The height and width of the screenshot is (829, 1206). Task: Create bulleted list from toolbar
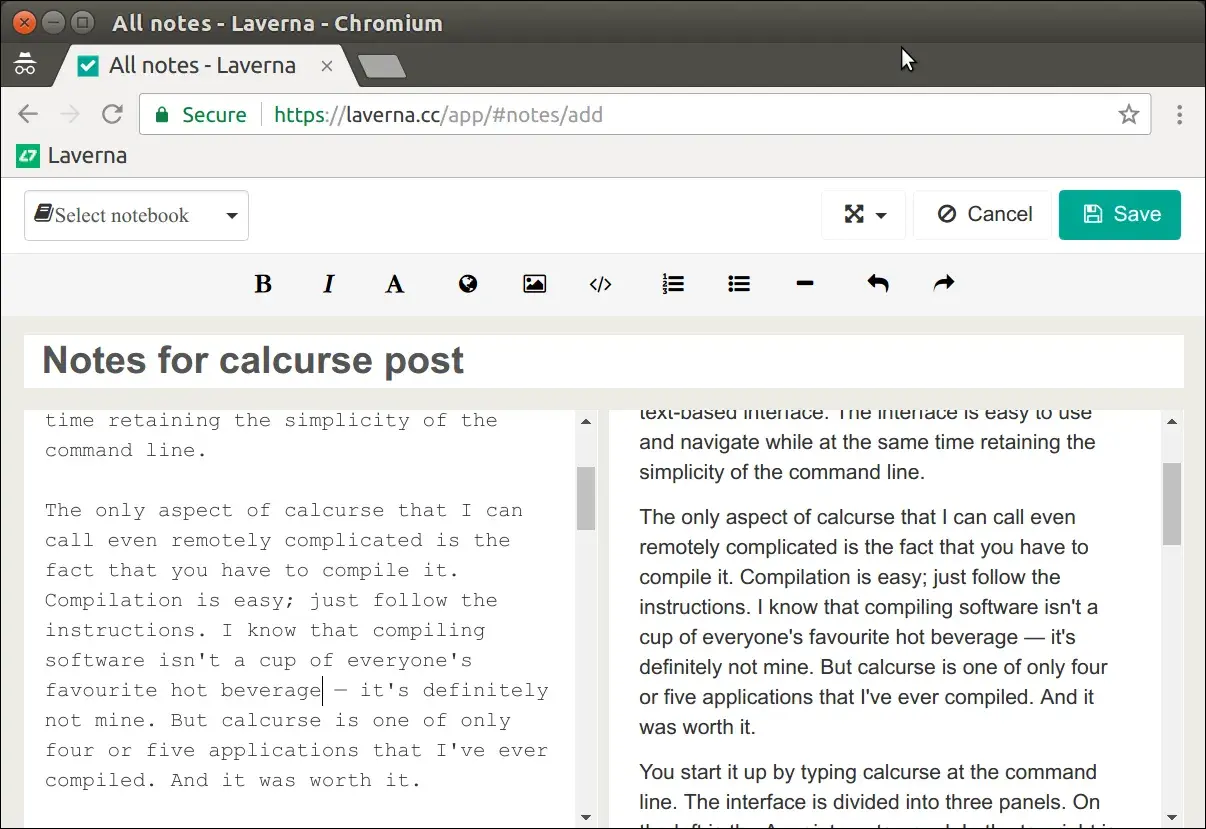pyautogui.click(x=739, y=284)
